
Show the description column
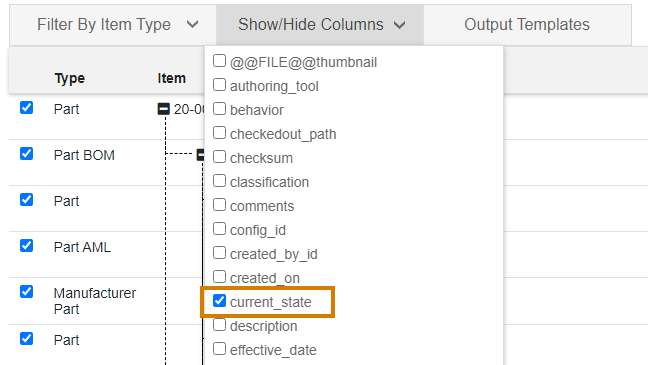click(x=219, y=325)
